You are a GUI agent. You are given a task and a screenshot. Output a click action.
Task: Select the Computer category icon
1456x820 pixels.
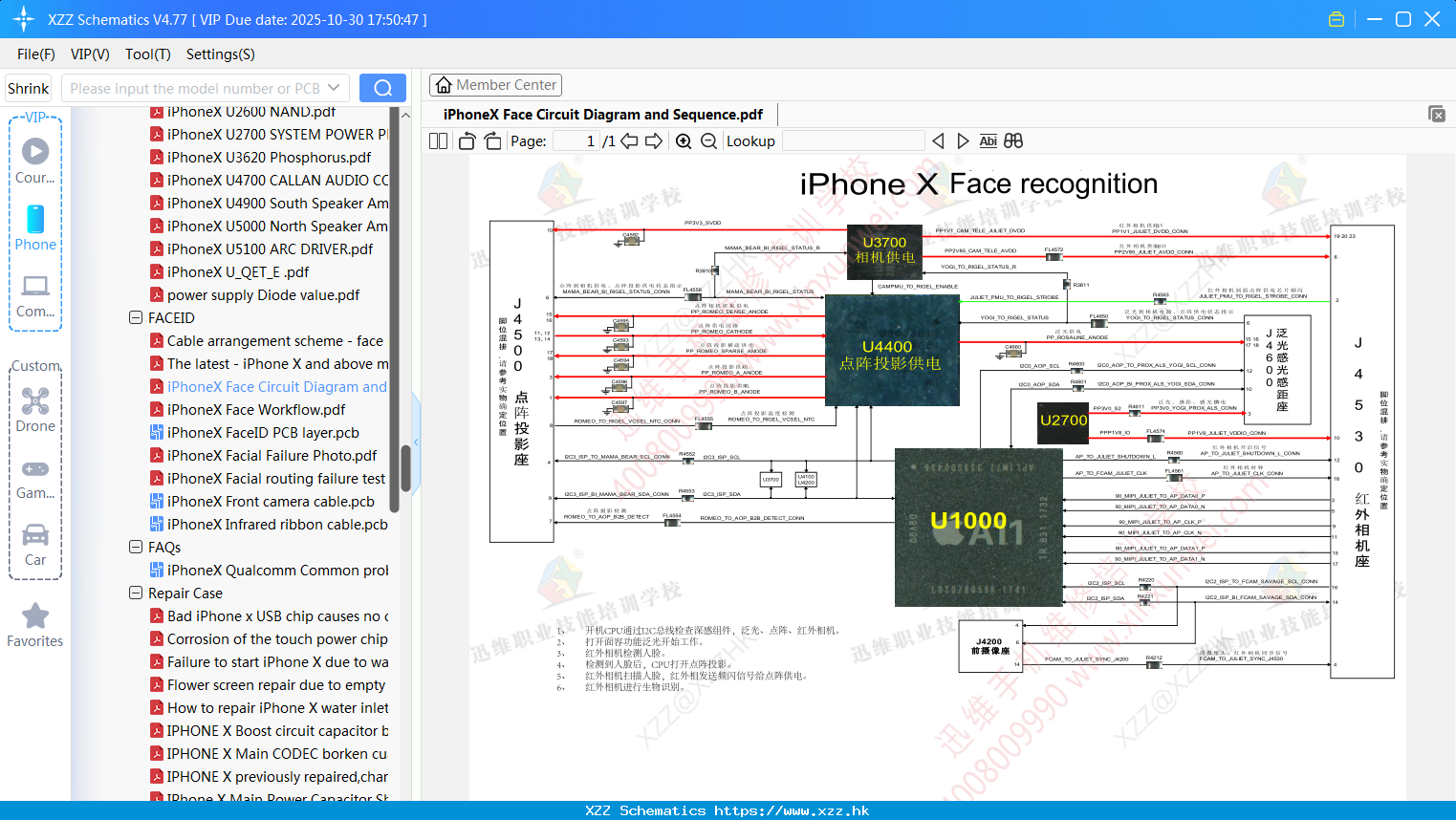click(35, 286)
